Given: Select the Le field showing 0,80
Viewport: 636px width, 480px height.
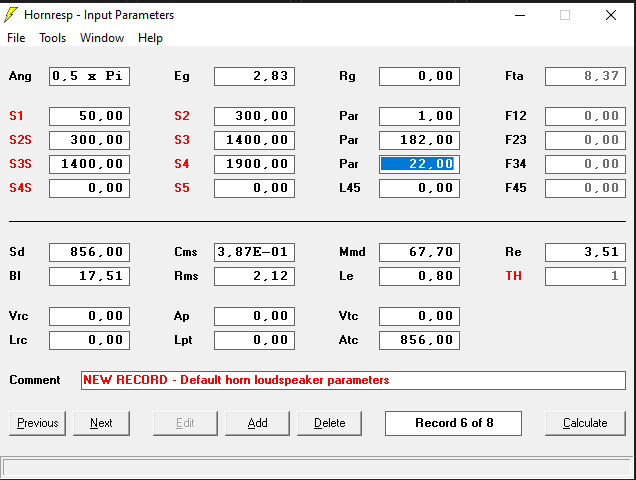Looking at the screenshot, I should click(x=419, y=276).
